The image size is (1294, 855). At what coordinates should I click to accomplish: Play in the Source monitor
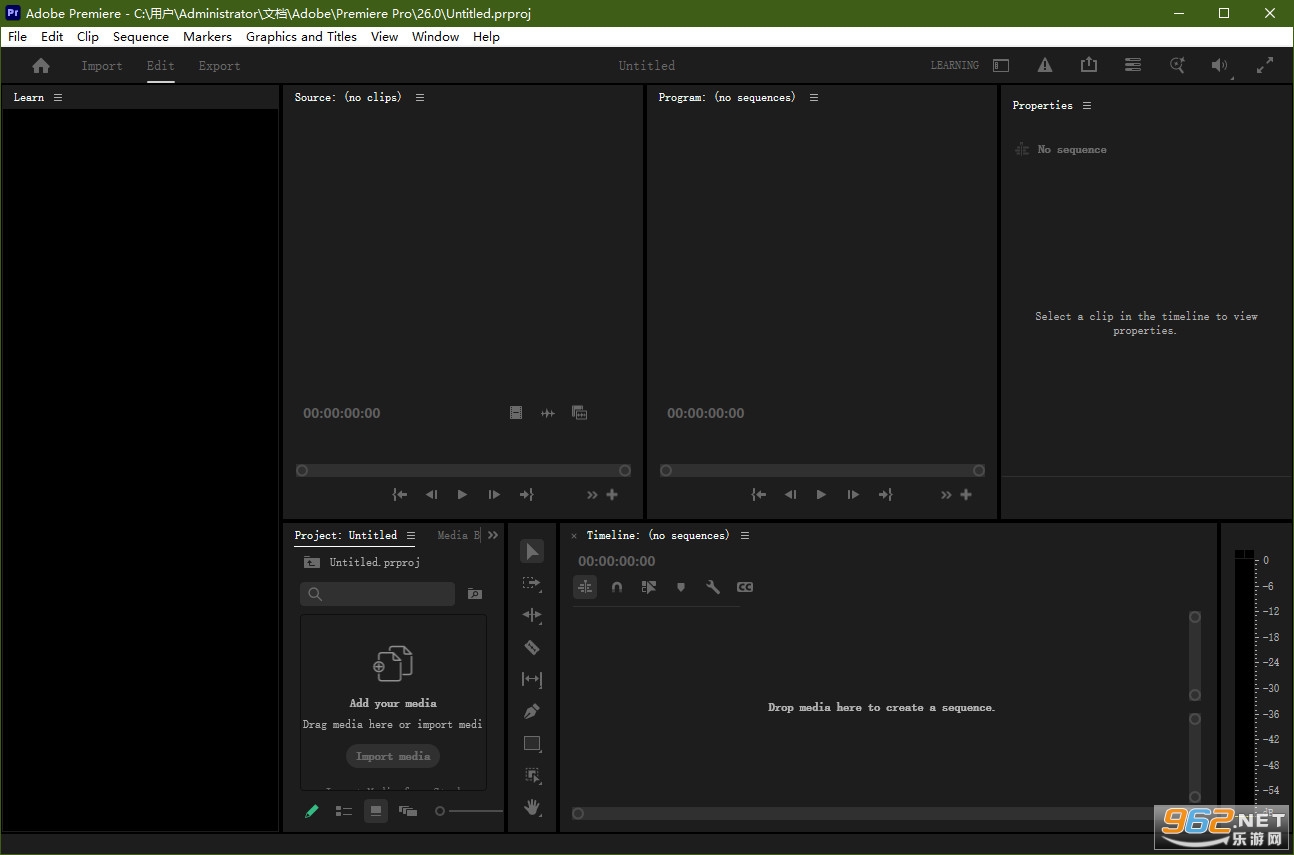point(462,495)
